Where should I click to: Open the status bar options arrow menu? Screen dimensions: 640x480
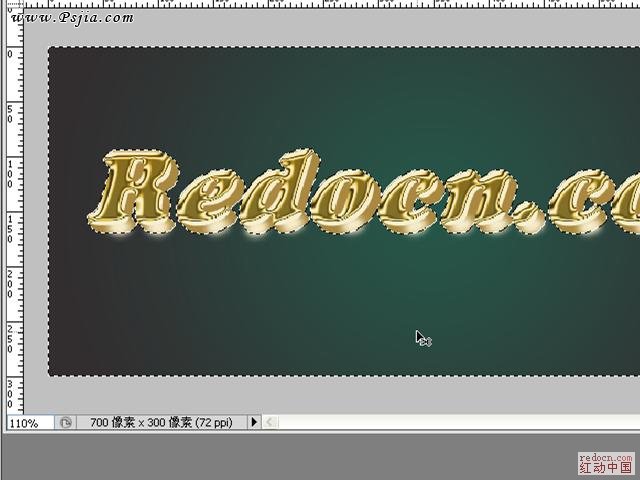(254, 422)
